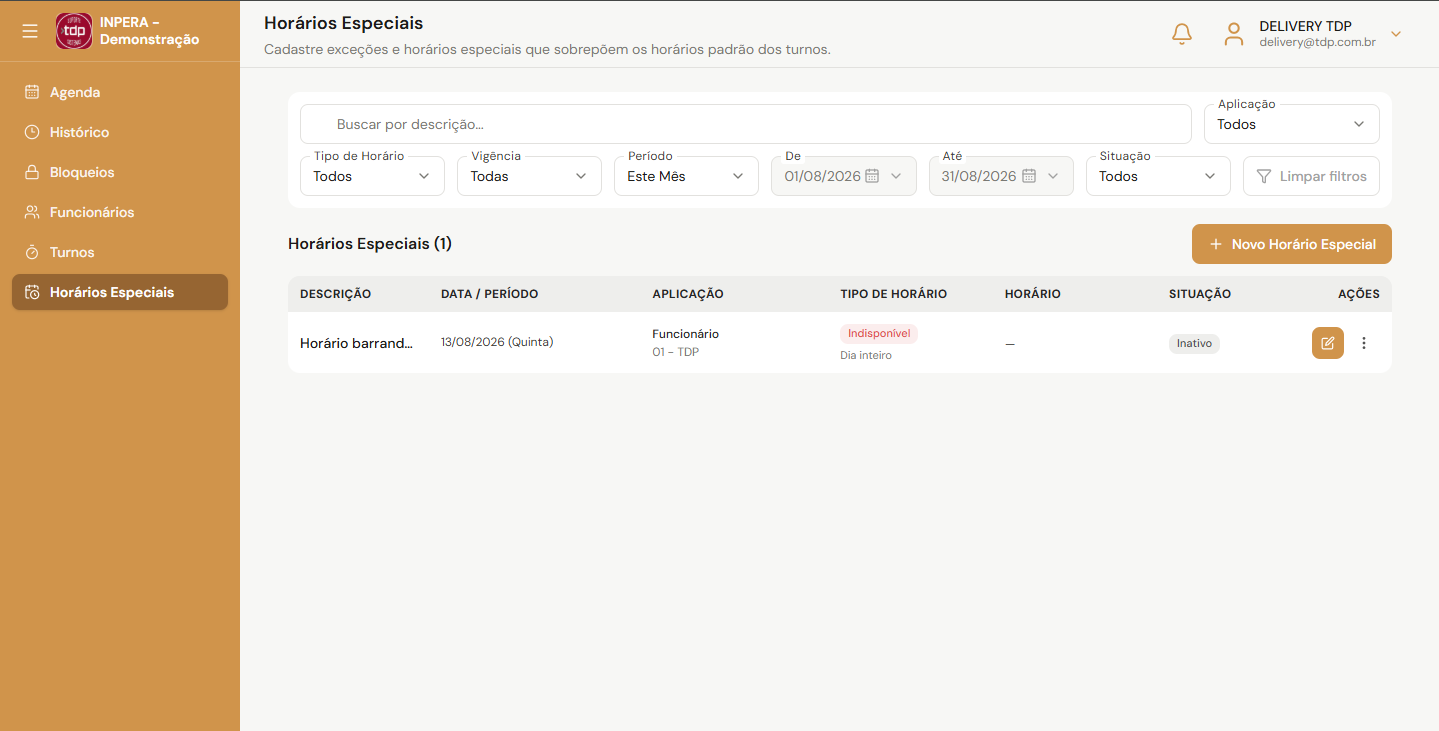Change the Período Este Mês selector
The image size is (1439, 731).
pos(686,176)
